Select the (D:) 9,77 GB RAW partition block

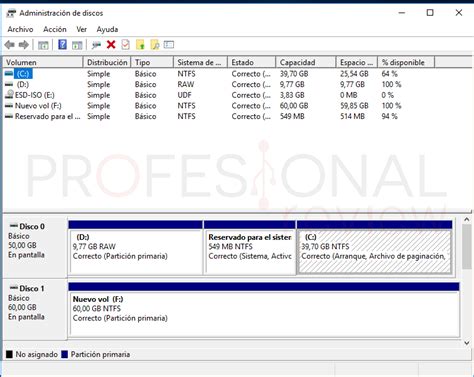pos(136,248)
